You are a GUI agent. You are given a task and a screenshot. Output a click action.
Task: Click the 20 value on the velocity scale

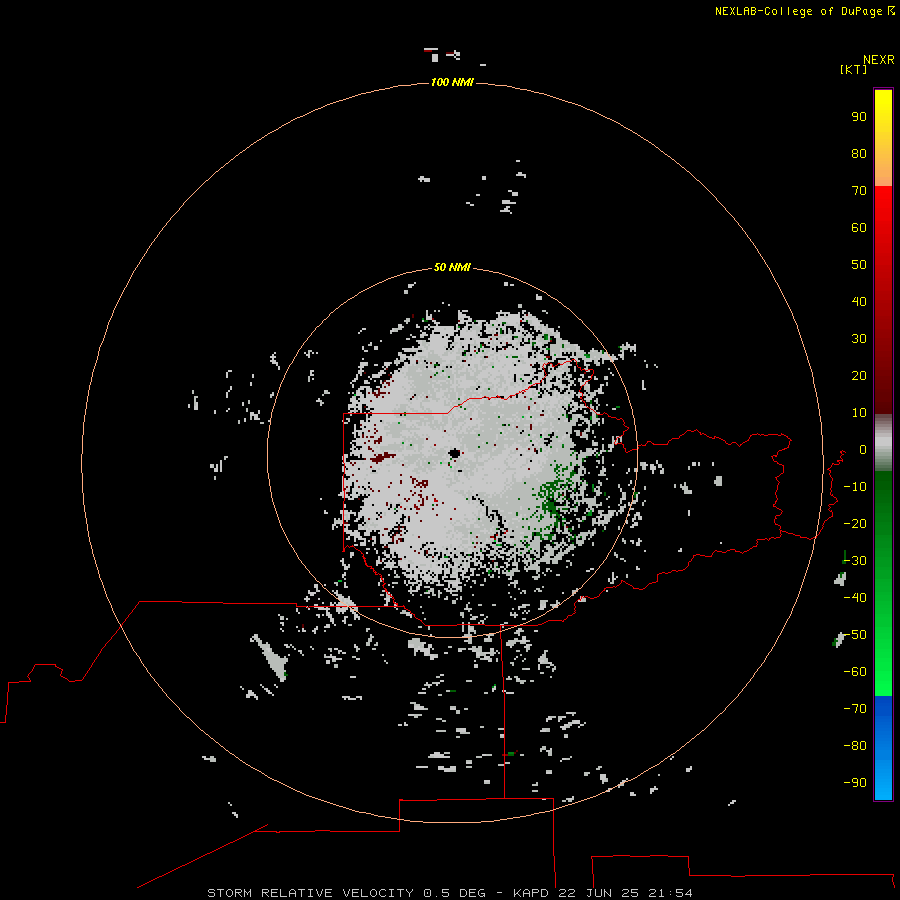point(859,376)
